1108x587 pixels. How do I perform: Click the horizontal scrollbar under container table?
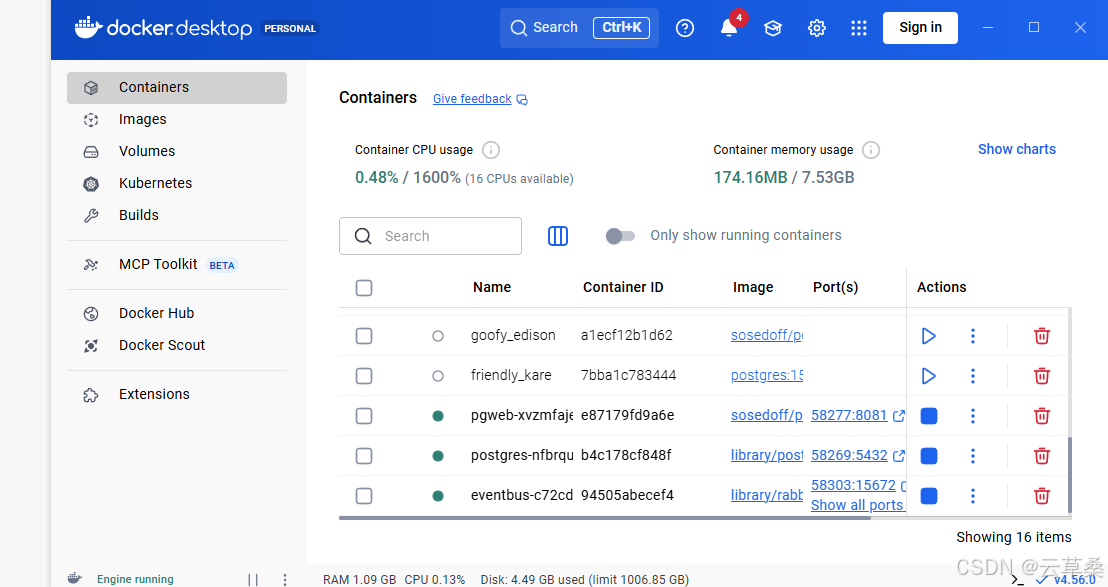pos(604,518)
